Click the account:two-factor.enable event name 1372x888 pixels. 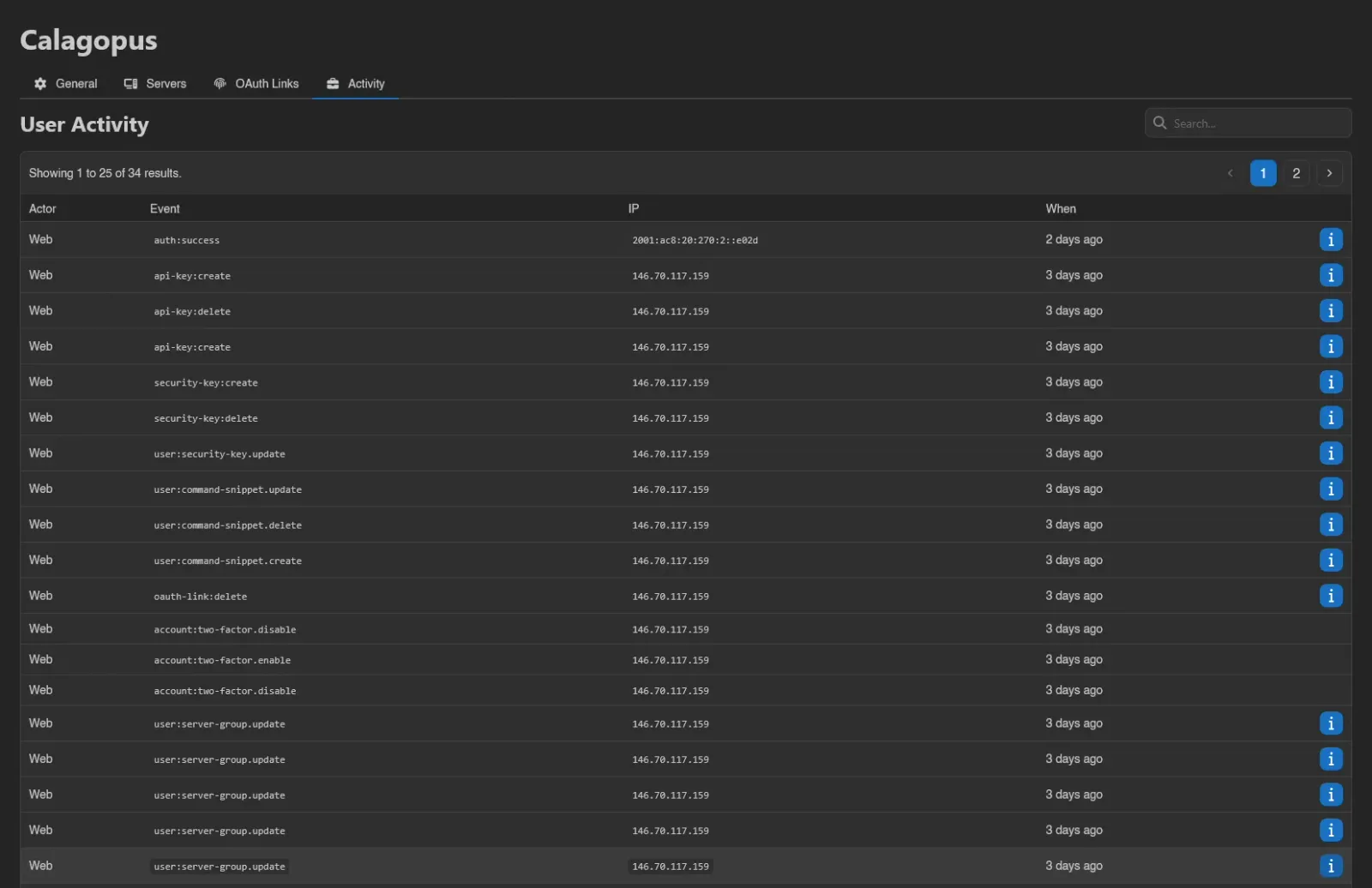(222, 661)
